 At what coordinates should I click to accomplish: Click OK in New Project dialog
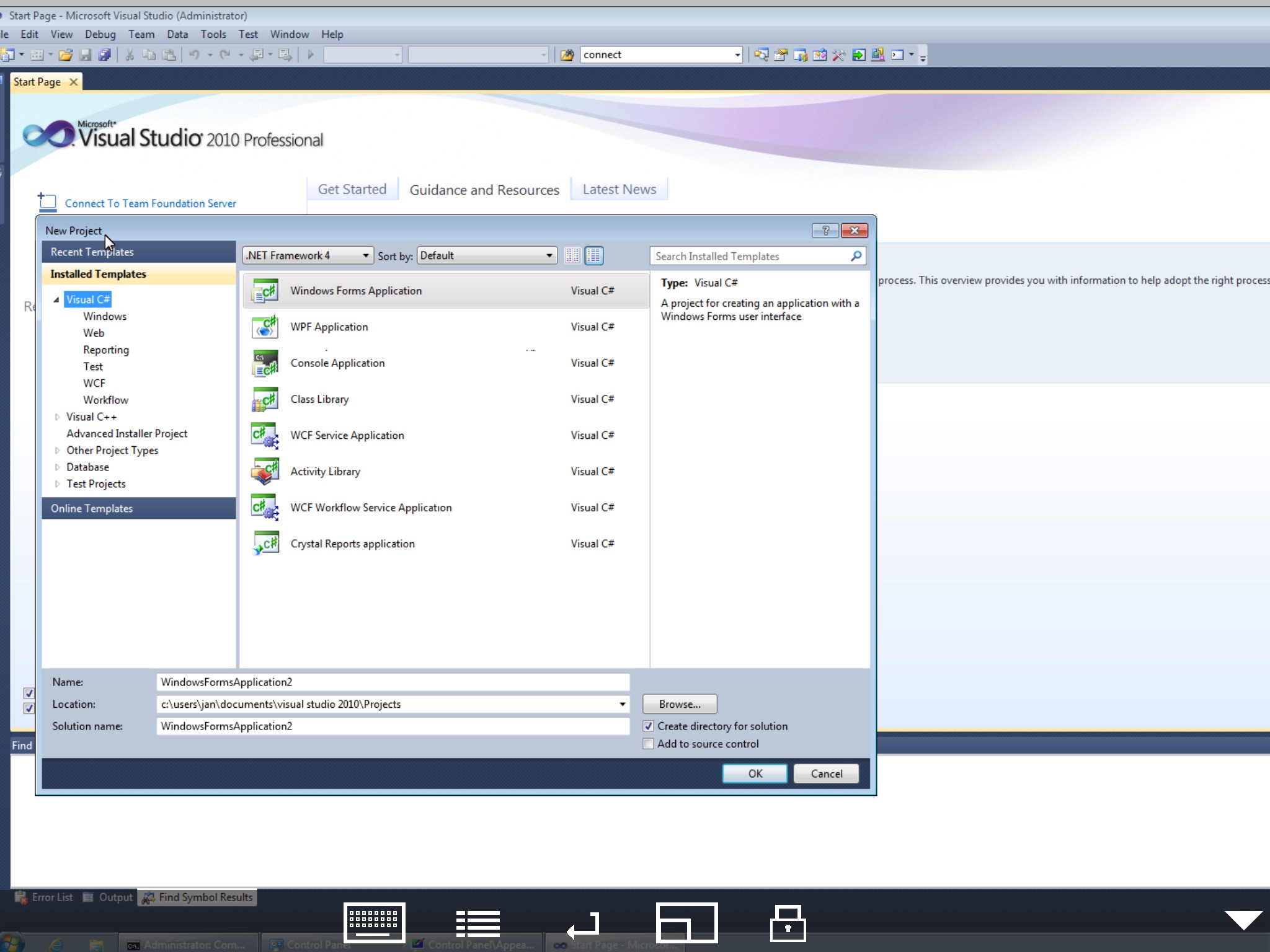(755, 773)
